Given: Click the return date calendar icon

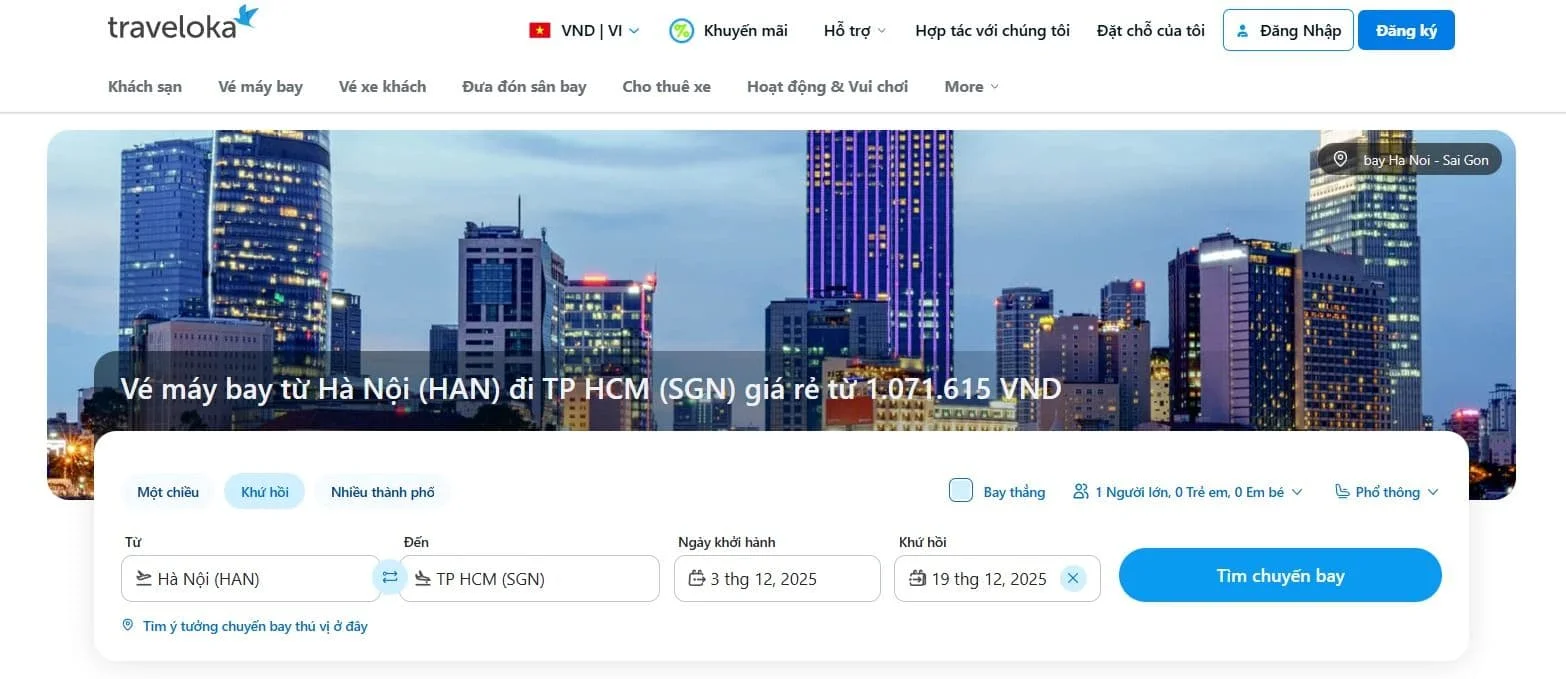Looking at the screenshot, I should [919, 578].
